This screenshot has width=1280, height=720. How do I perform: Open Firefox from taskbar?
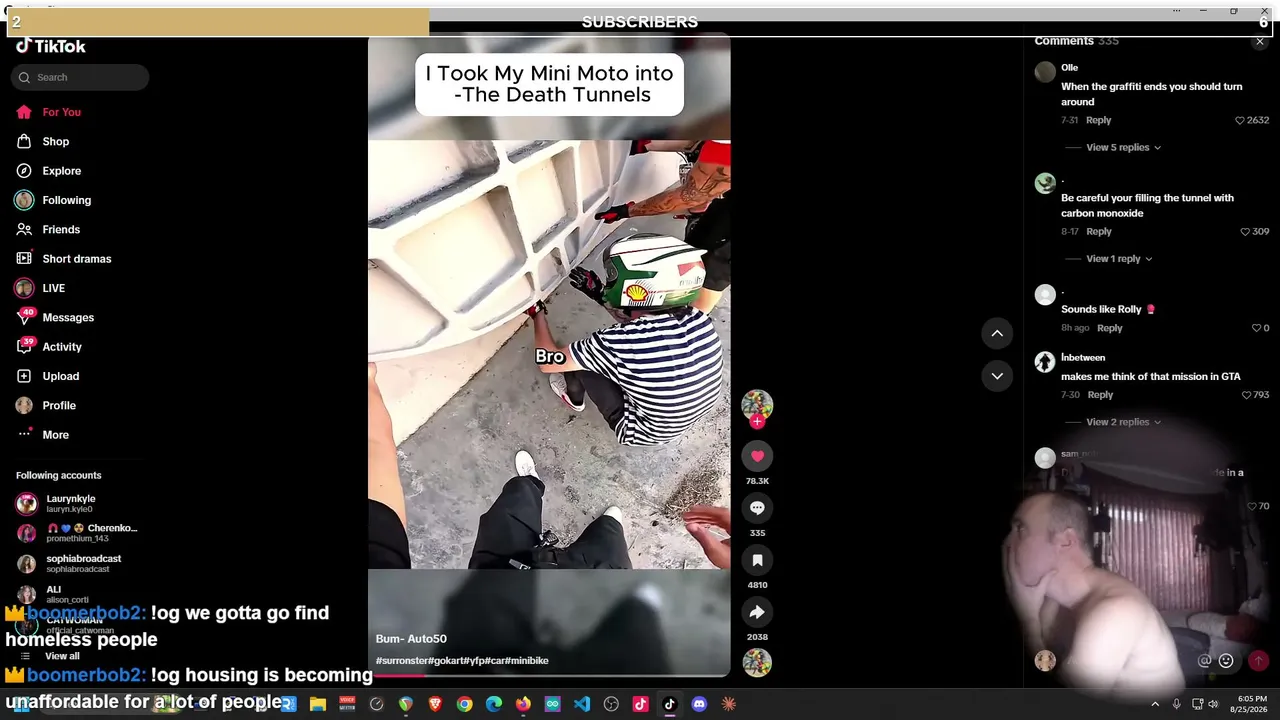point(523,704)
